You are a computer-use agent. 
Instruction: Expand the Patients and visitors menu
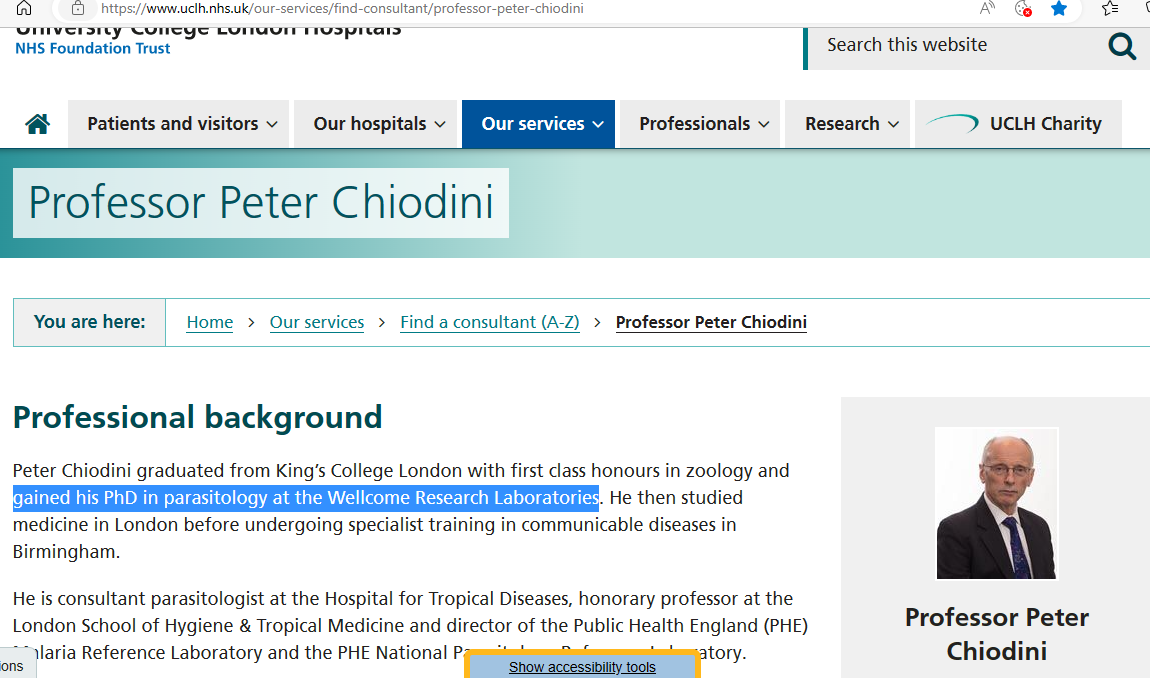(178, 124)
